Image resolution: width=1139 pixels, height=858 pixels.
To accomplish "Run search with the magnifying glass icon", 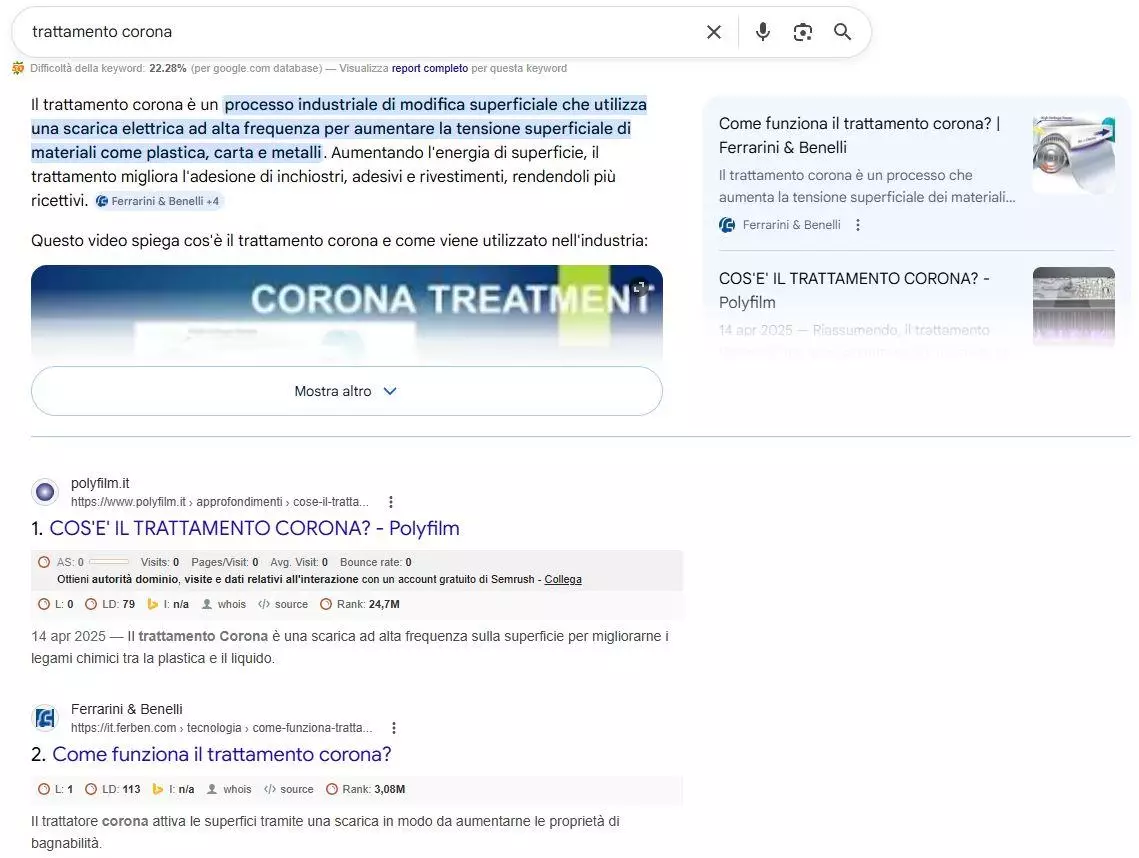I will (x=843, y=32).
